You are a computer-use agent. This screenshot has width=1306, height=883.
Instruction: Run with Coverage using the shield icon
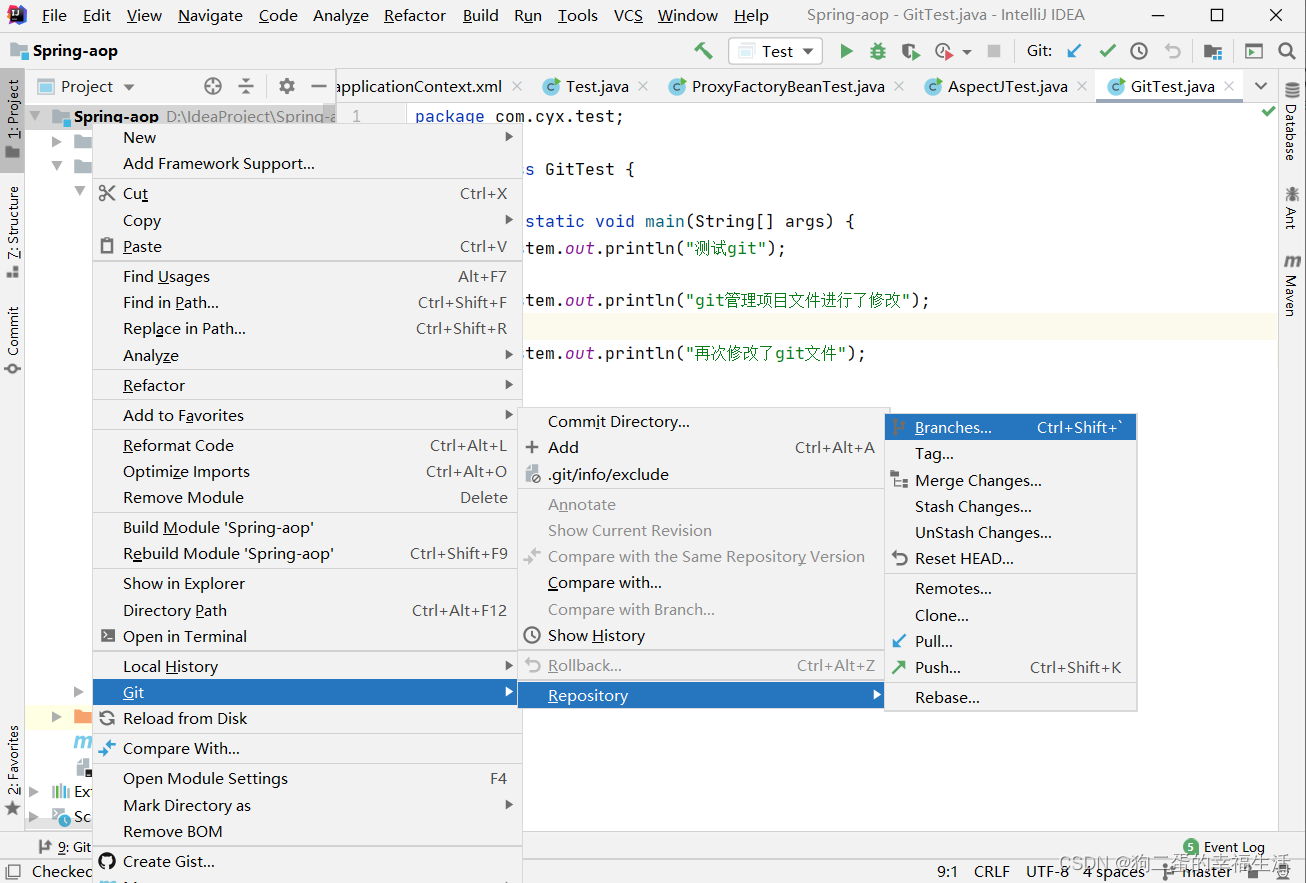(x=910, y=51)
